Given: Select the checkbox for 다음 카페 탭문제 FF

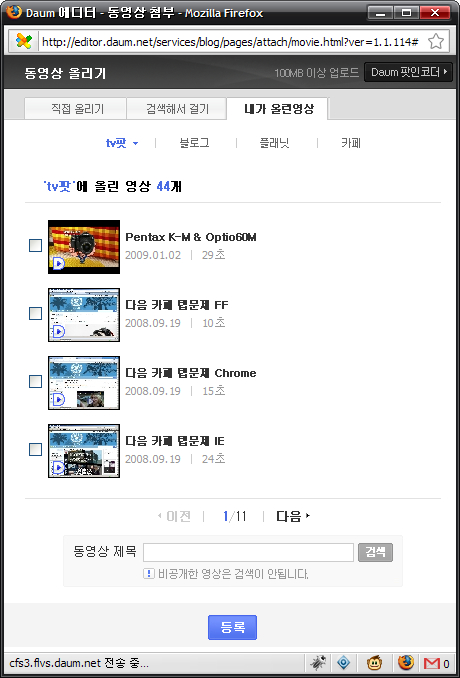Looking at the screenshot, I should [35, 313].
